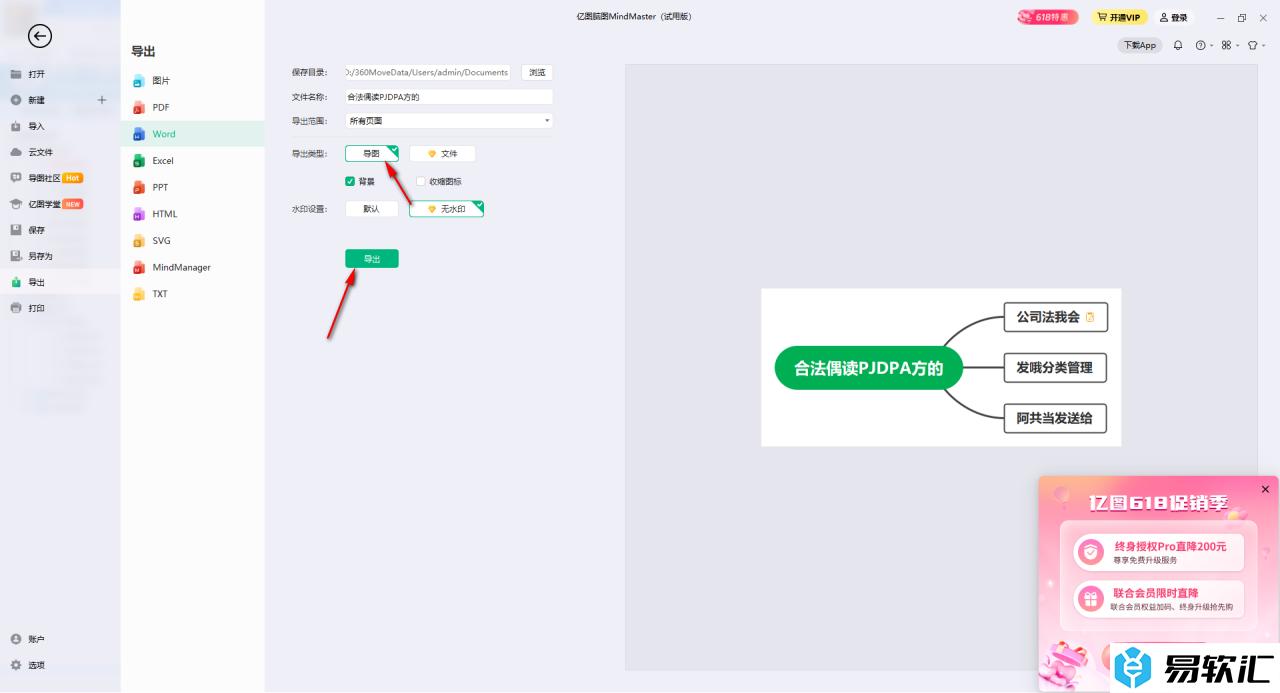
Task: Open notifications bell icon
Action: click(1178, 45)
